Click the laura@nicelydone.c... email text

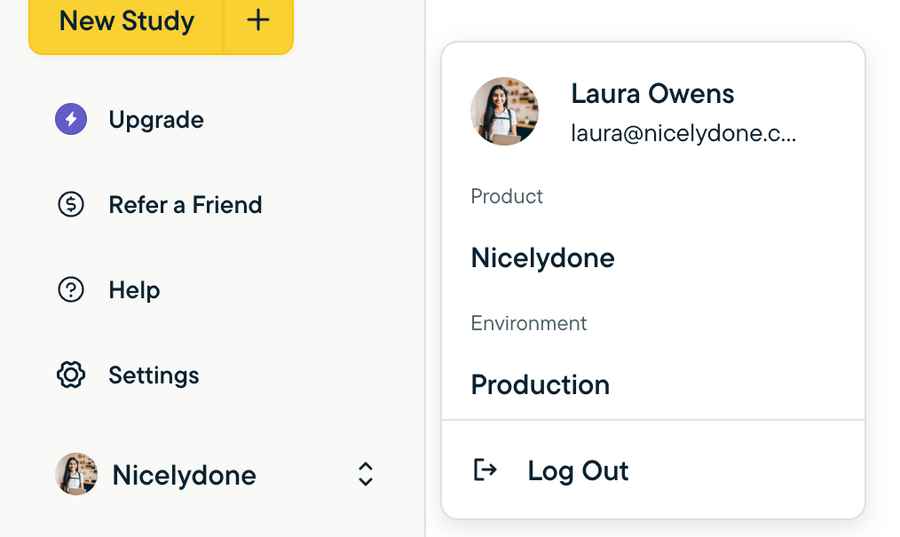tap(684, 133)
